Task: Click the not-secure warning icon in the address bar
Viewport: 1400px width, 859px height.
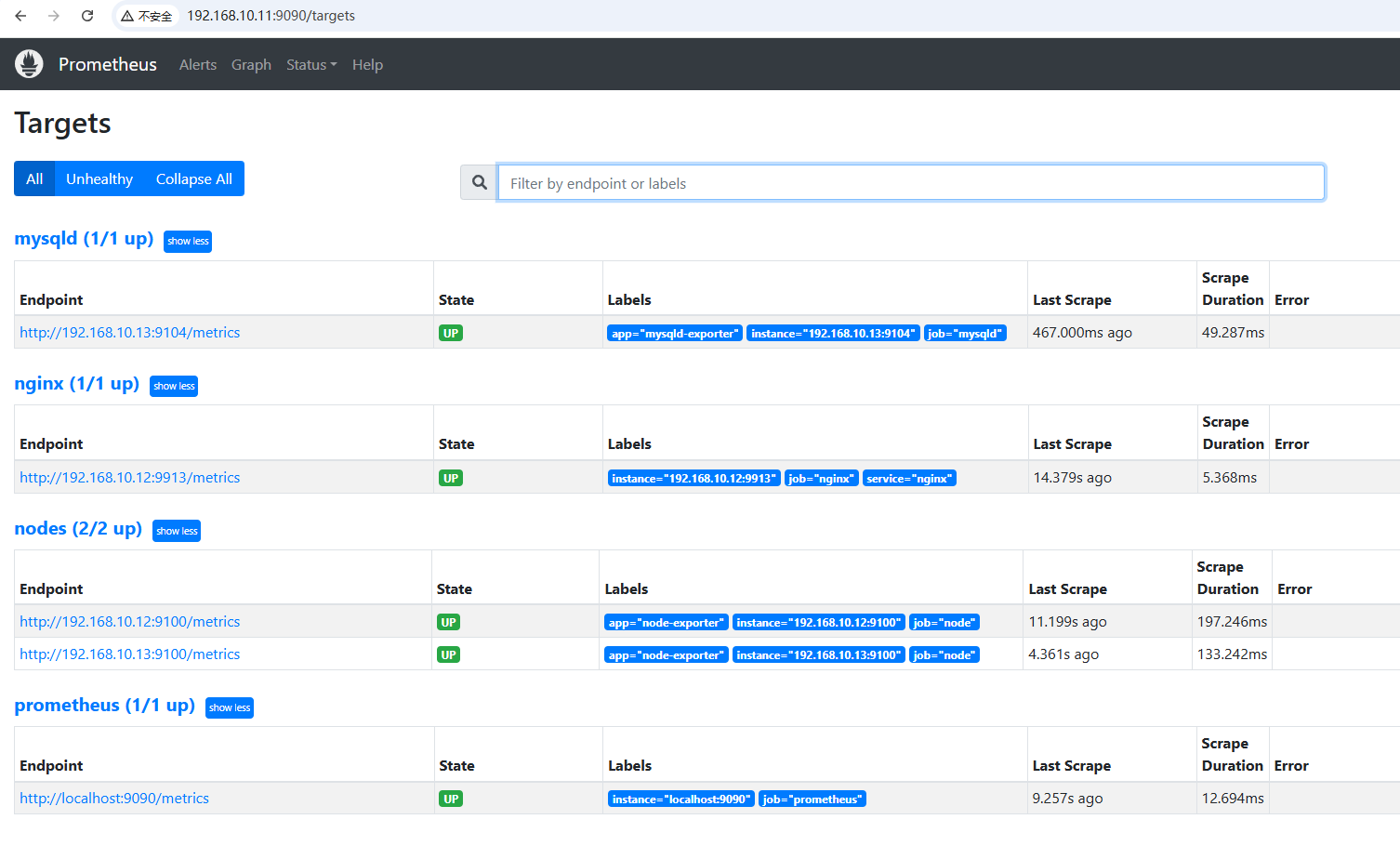Action: pyautogui.click(x=127, y=16)
